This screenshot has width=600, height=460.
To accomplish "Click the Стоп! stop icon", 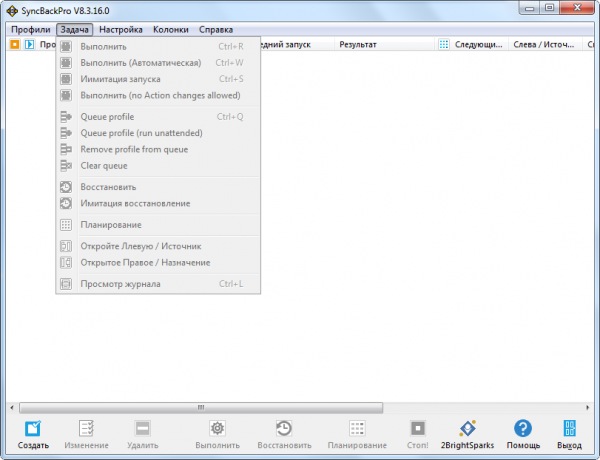I will [418, 429].
